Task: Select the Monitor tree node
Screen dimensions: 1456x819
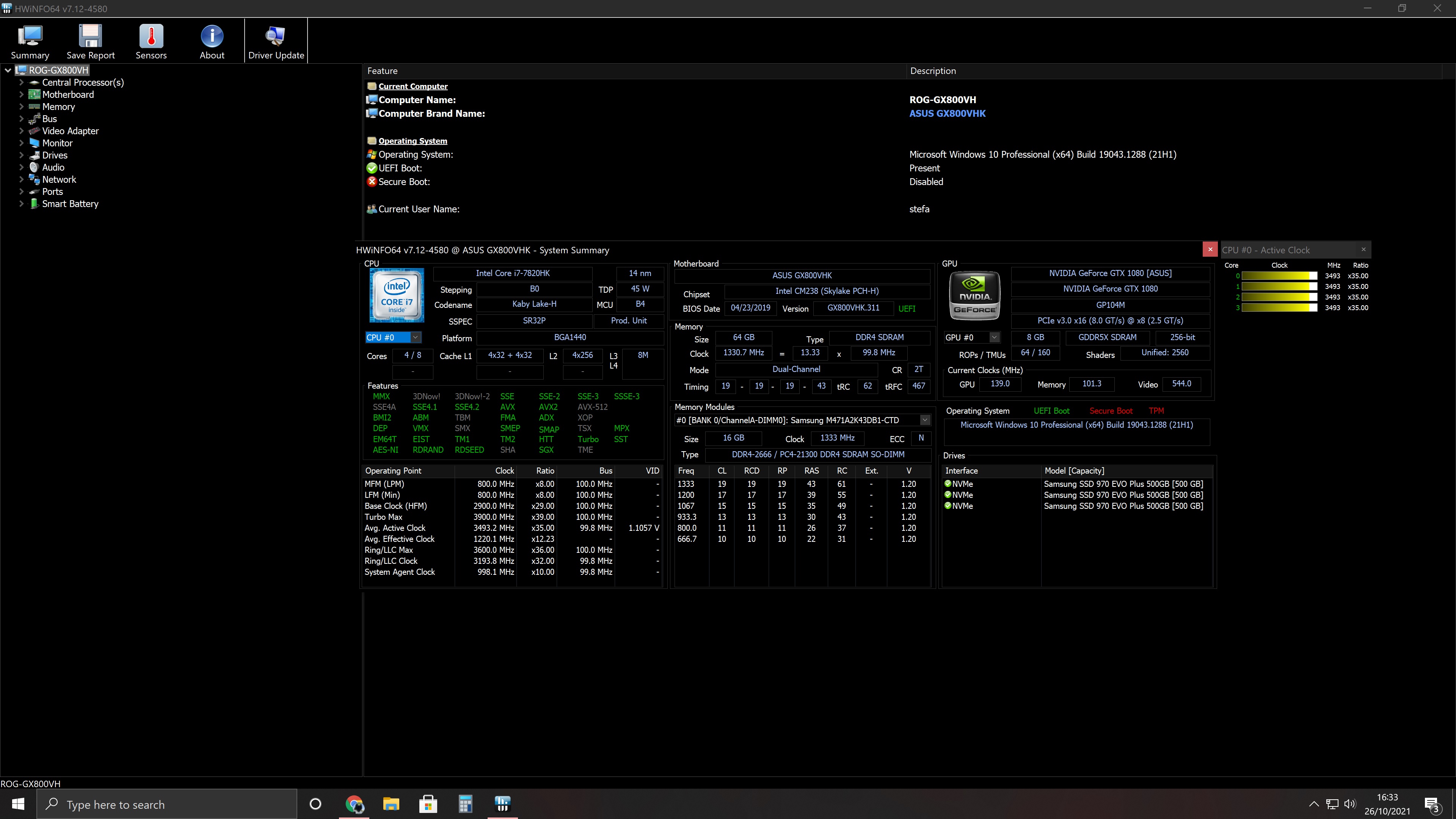Action: (x=57, y=143)
